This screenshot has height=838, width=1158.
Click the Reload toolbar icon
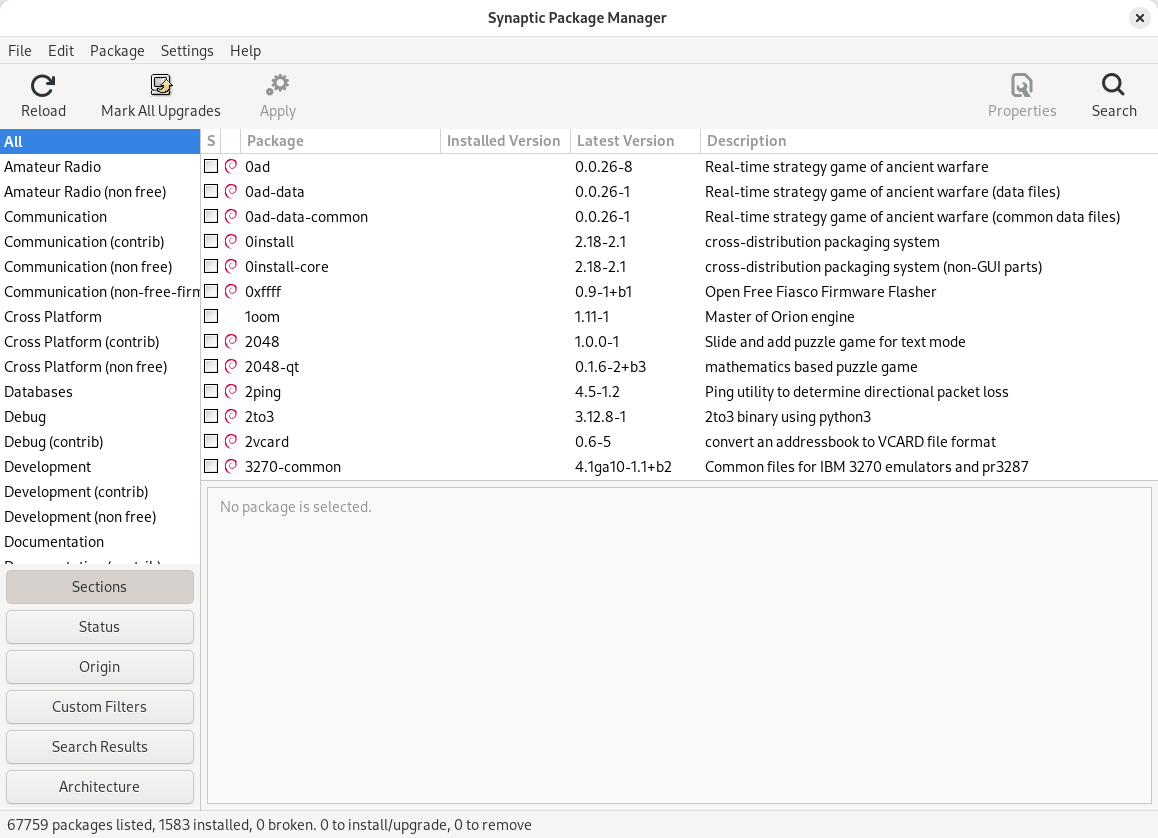[x=43, y=86]
